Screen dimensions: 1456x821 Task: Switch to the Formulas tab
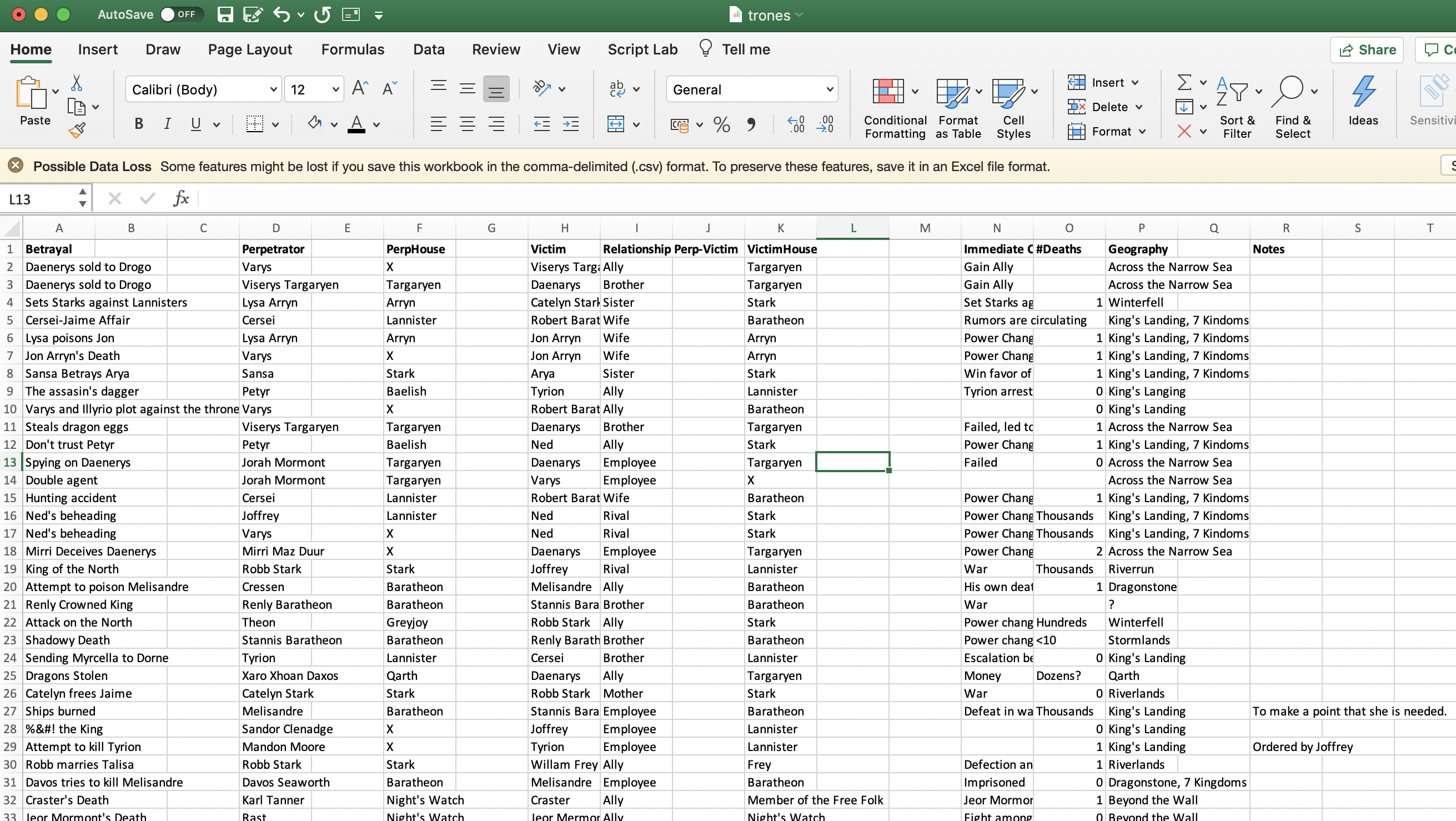(353, 49)
